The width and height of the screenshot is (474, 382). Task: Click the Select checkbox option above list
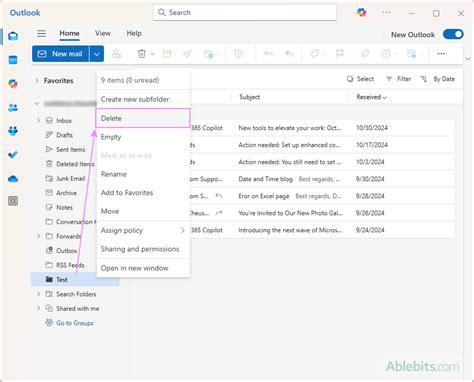[x=360, y=79]
